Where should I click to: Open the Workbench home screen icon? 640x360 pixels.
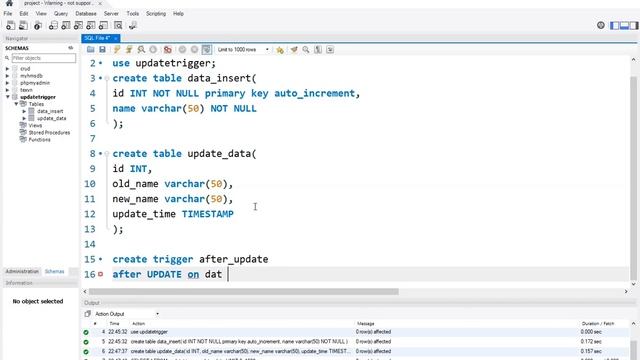[x=9, y=3]
